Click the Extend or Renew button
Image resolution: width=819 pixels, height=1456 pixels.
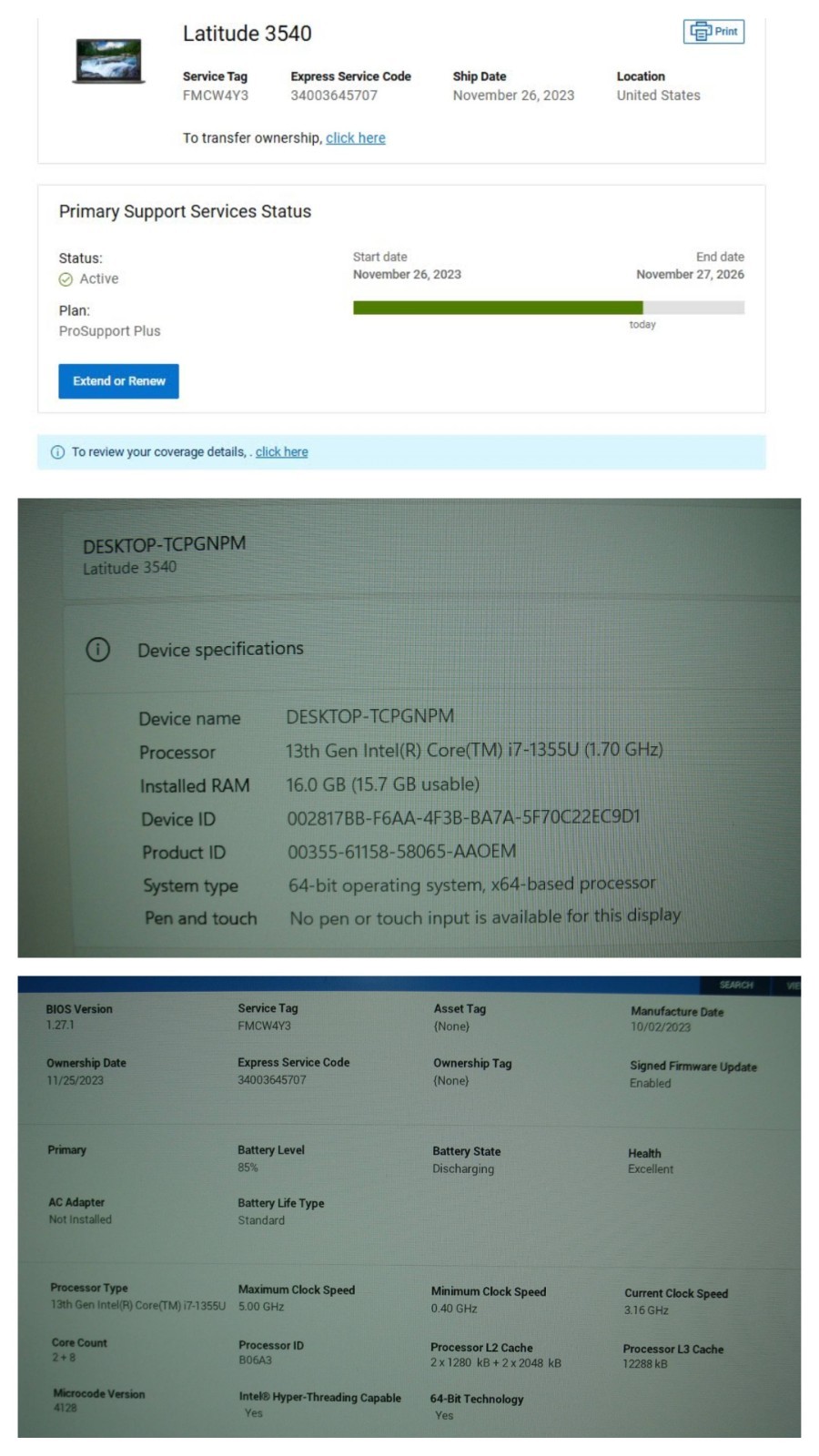(118, 380)
